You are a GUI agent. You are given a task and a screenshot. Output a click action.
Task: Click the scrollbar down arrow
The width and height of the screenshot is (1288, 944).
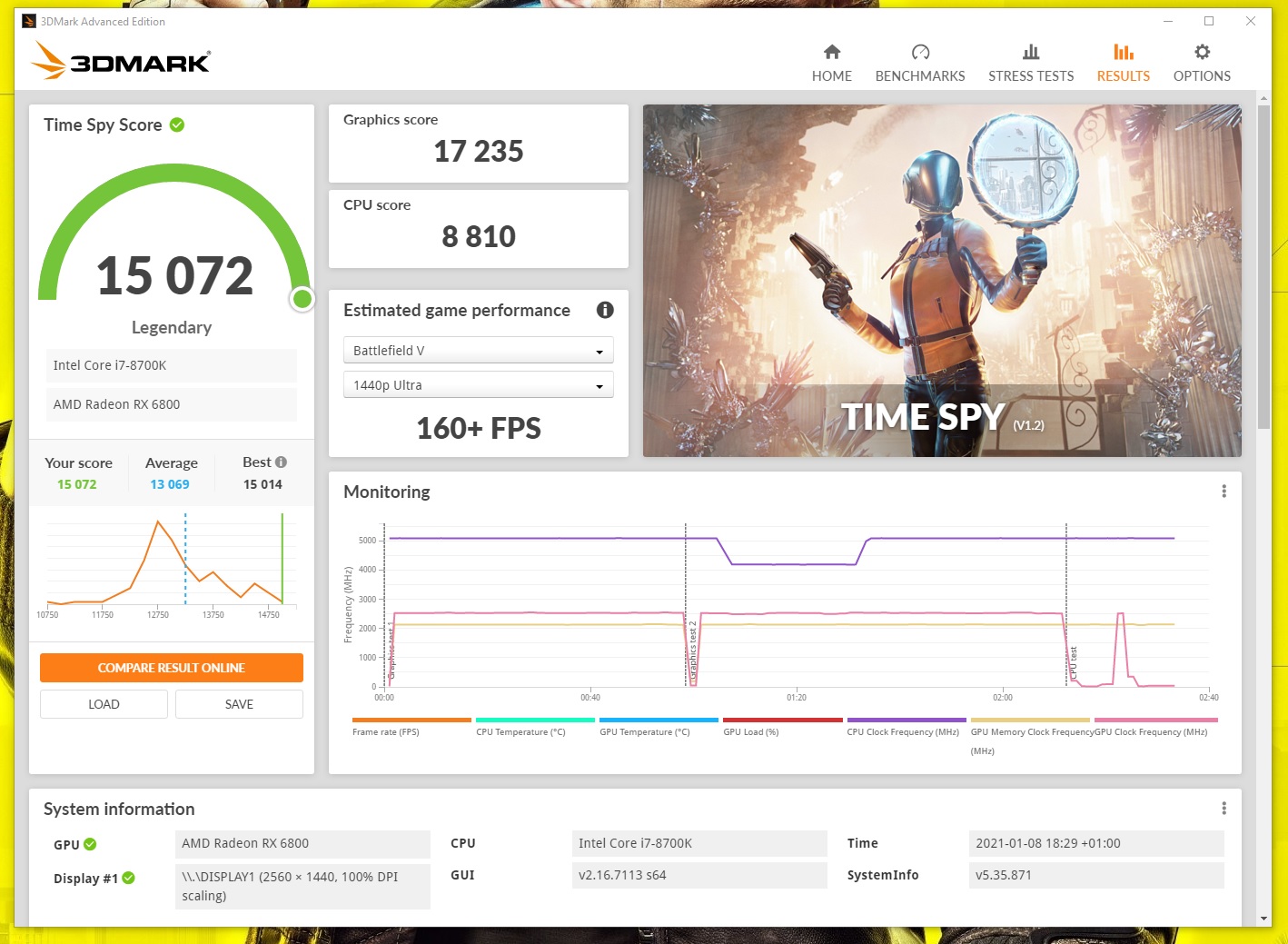[1263, 919]
